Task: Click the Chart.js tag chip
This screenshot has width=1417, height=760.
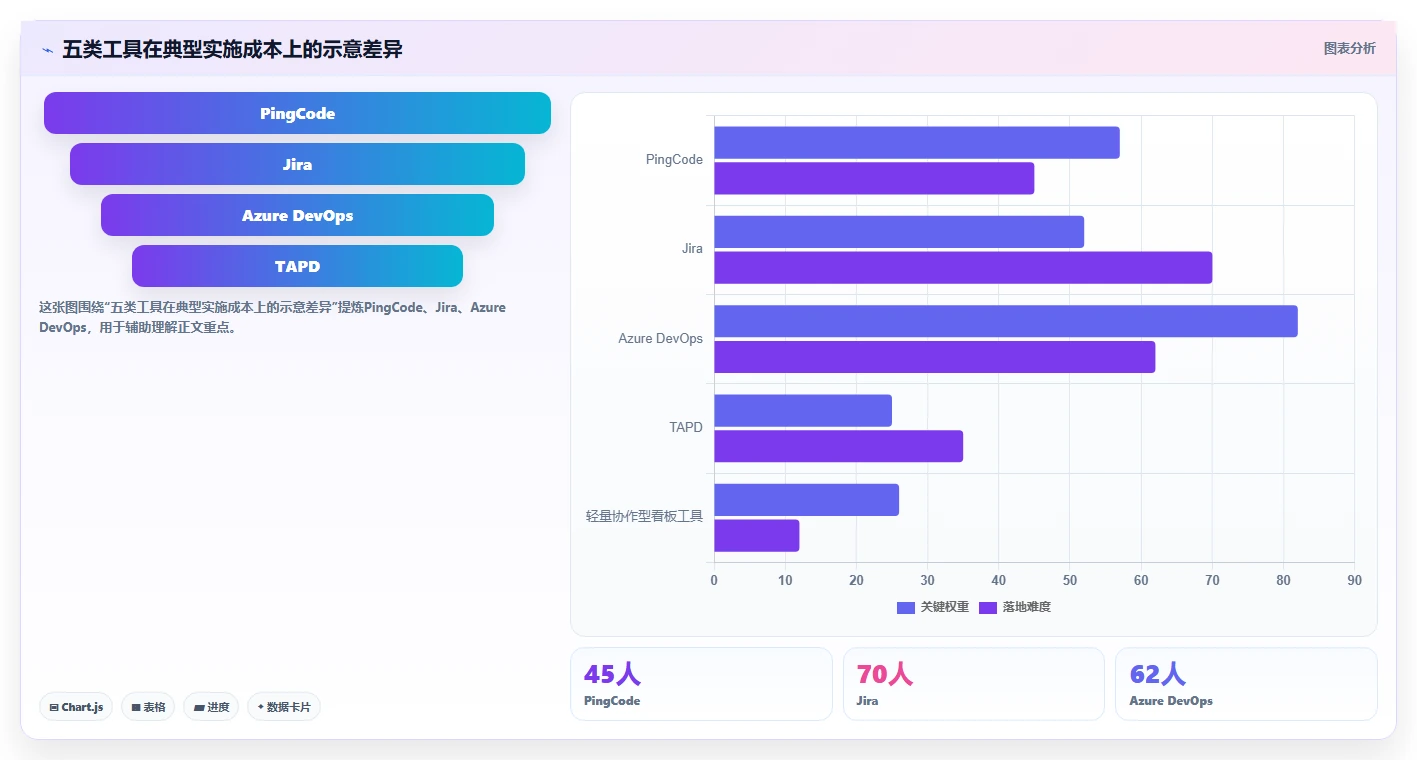Action: [77, 707]
